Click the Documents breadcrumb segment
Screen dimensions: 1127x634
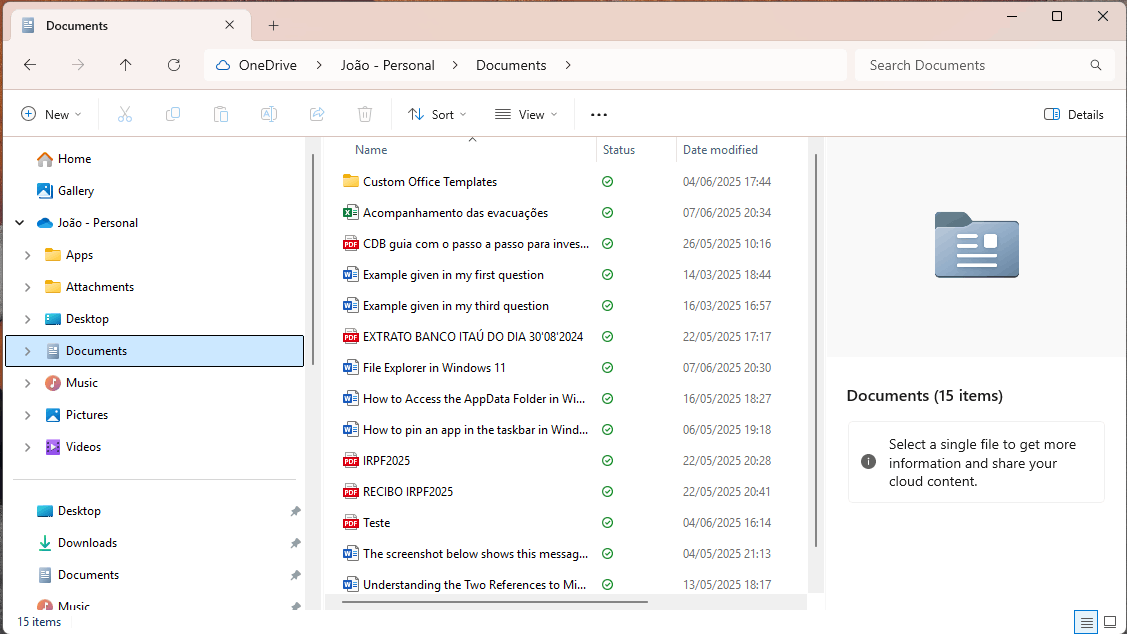click(511, 65)
